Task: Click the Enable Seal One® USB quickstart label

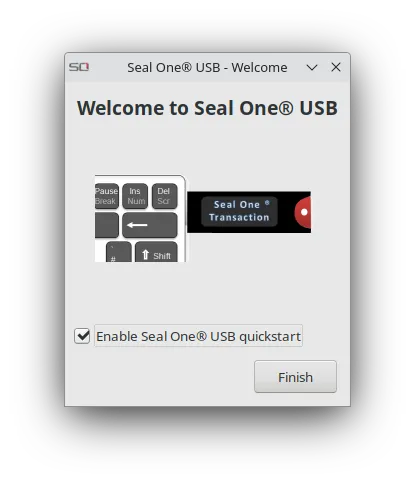Action: pyautogui.click(x=198, y=336)
